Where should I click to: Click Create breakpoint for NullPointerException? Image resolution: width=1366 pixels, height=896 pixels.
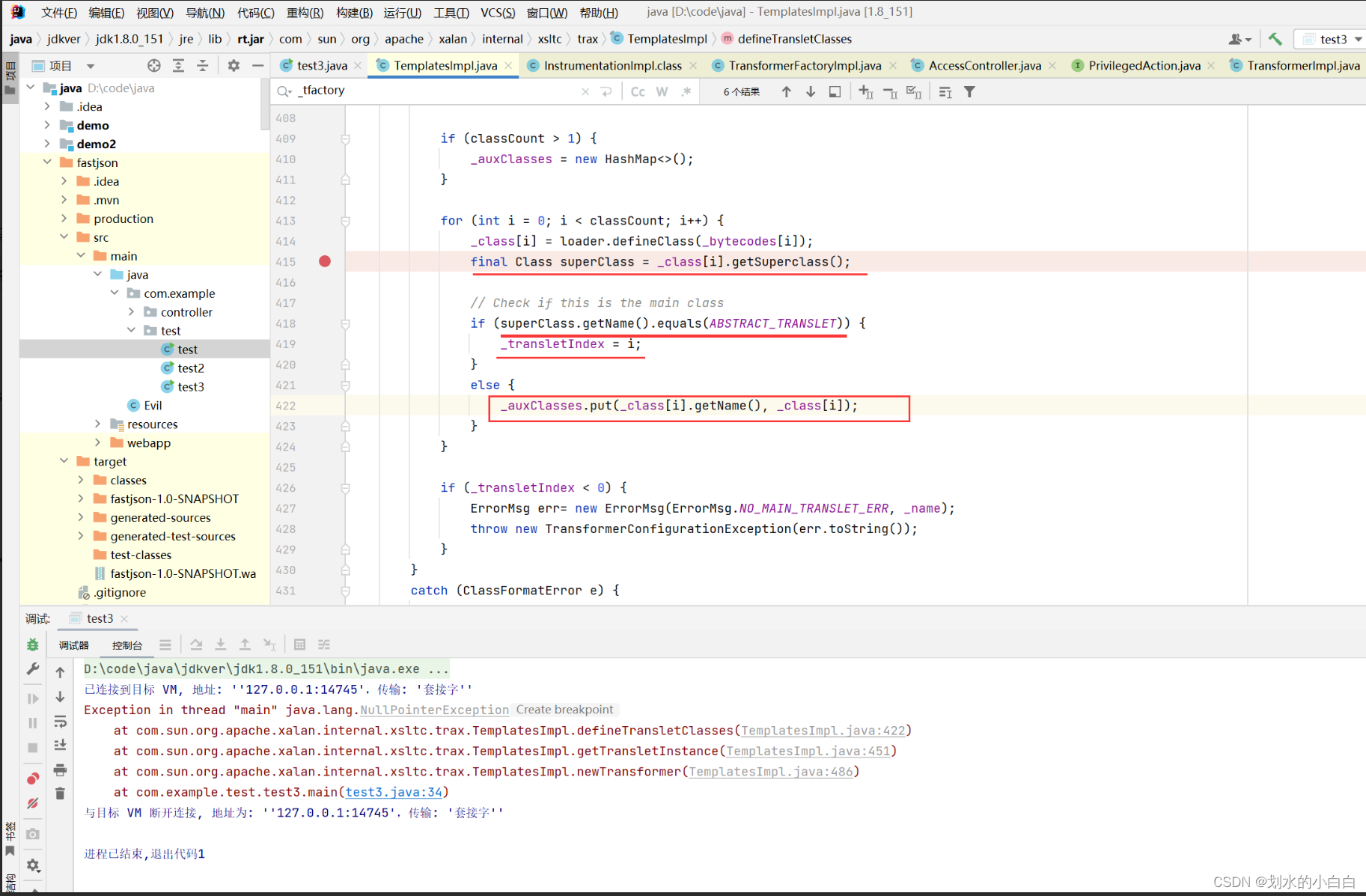[x=564, y=710]
